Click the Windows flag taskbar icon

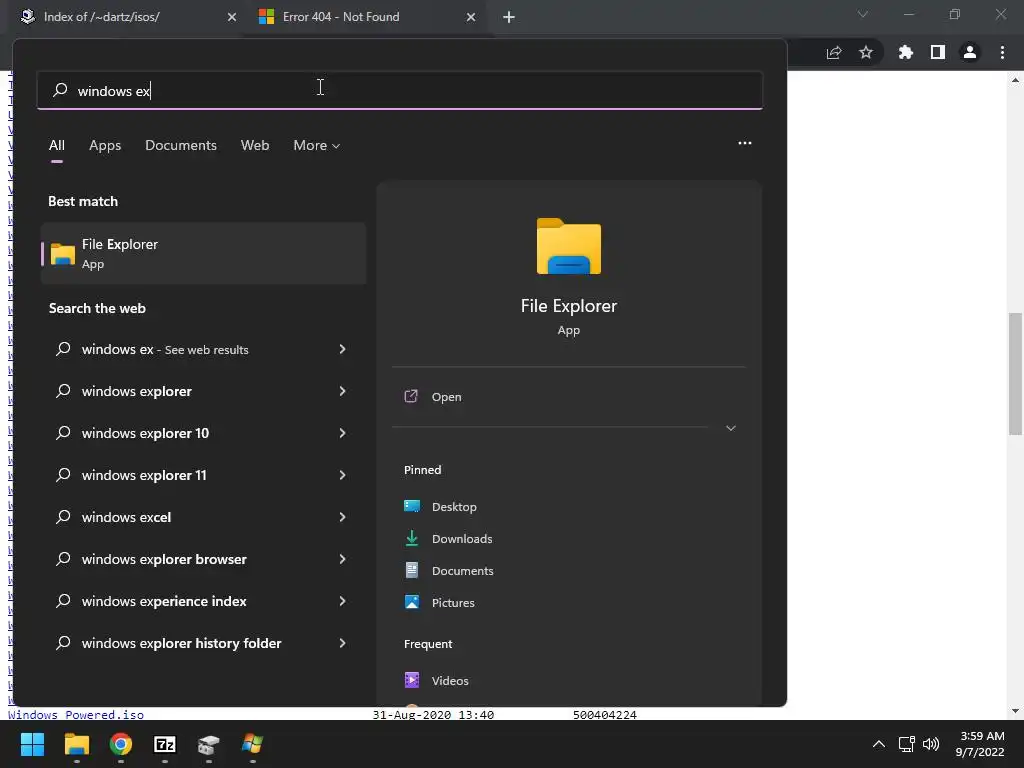(x=253, y=744)
